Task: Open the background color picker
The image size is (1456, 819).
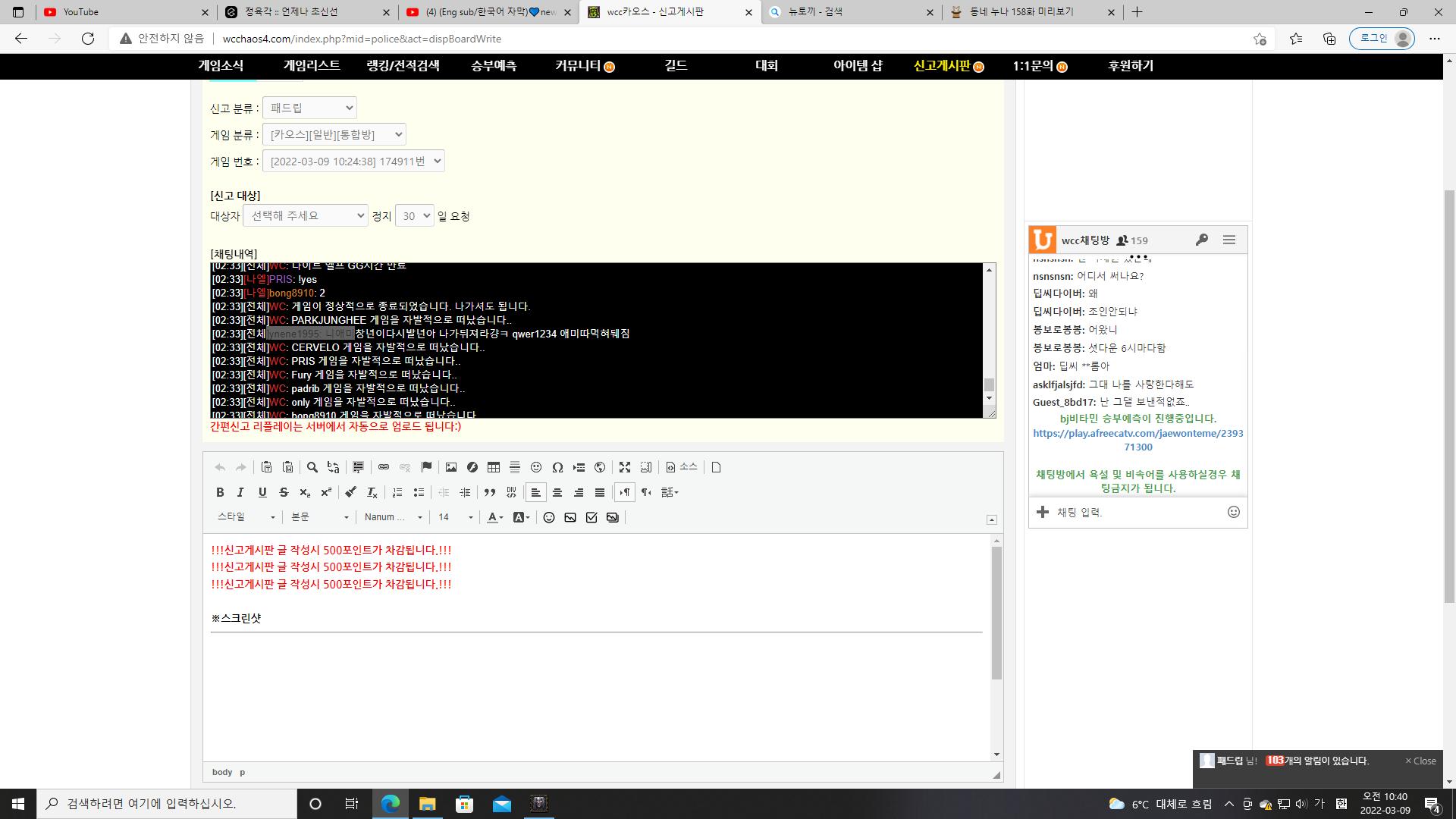Action: (x=521, y=517)
